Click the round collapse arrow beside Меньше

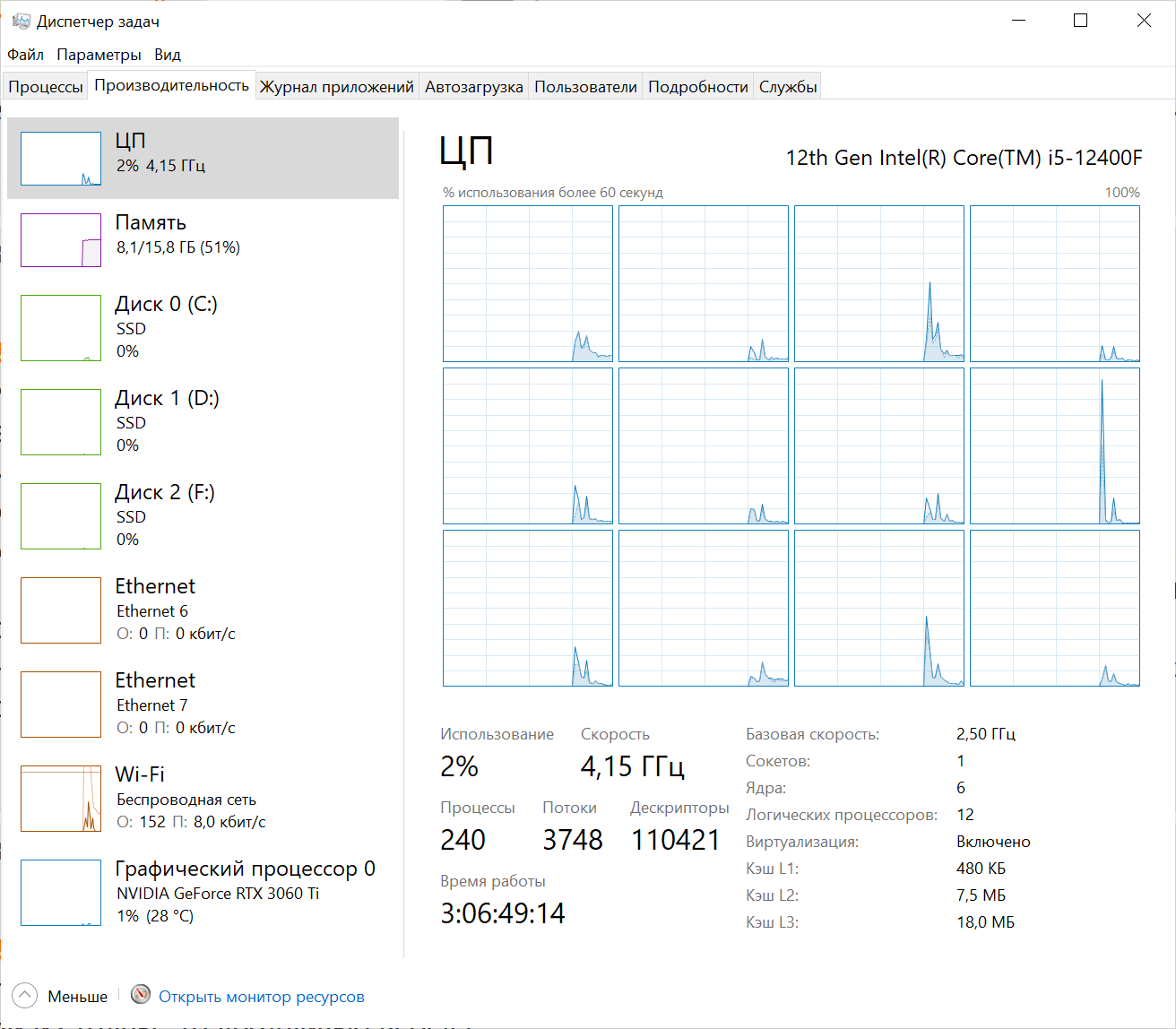[x=25, y=995]
